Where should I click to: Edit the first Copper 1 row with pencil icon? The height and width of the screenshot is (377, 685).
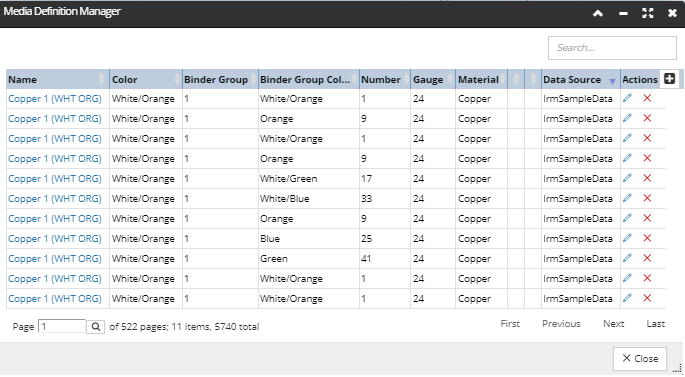627,98
